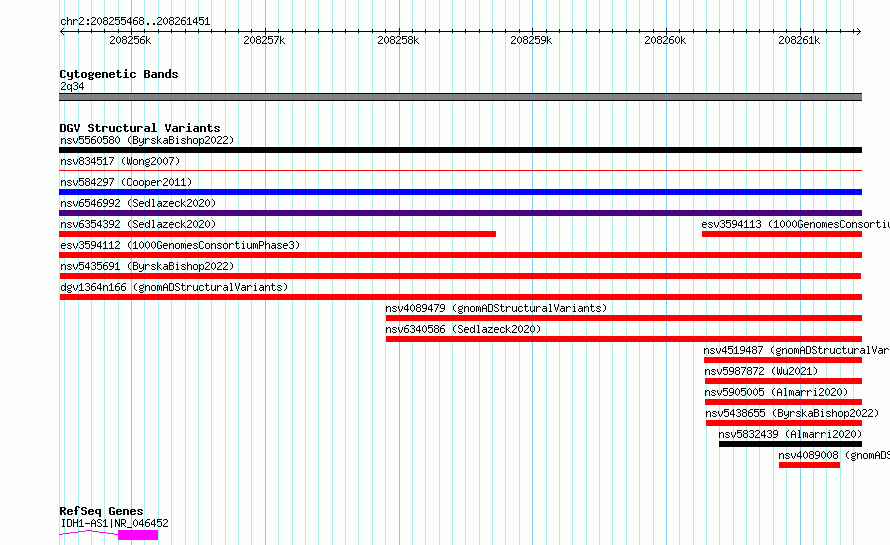The height and width of the screenshot is (545, 890).
Task: Click the ruler's right arrow end
Action: click(859, 32)
